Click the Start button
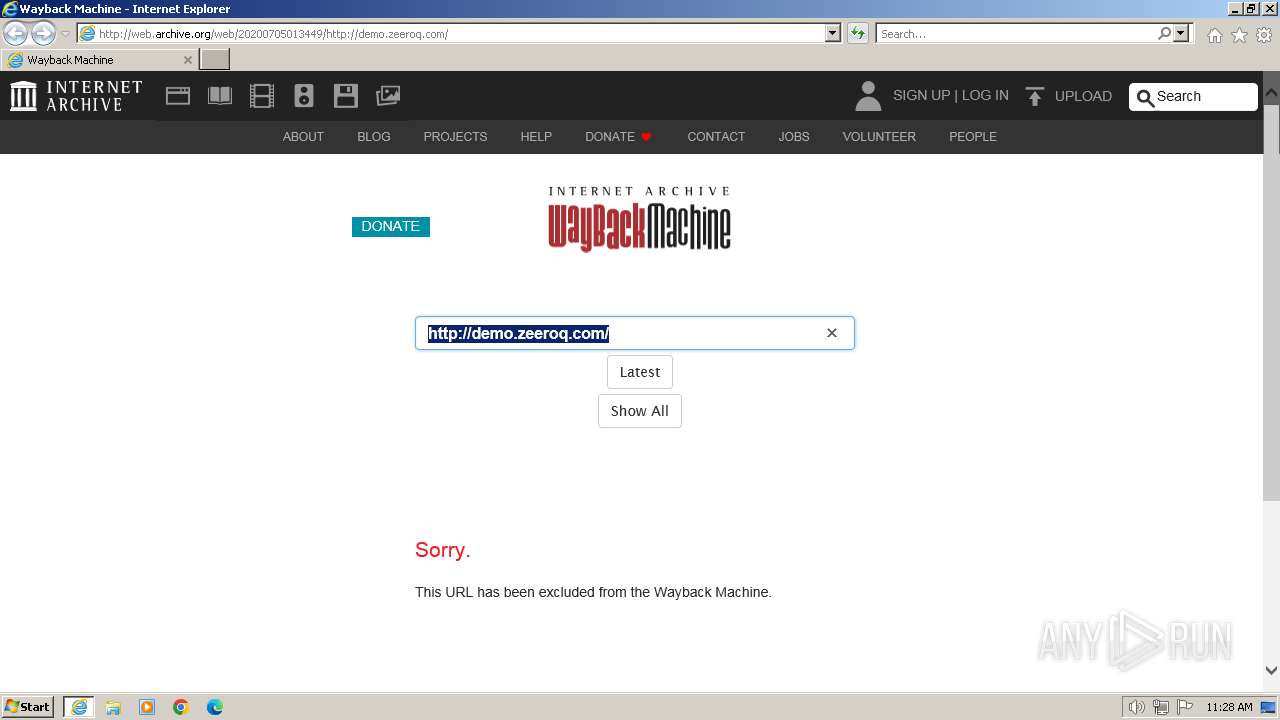Viewport: 1280px width, 720px height. [28, 707]
